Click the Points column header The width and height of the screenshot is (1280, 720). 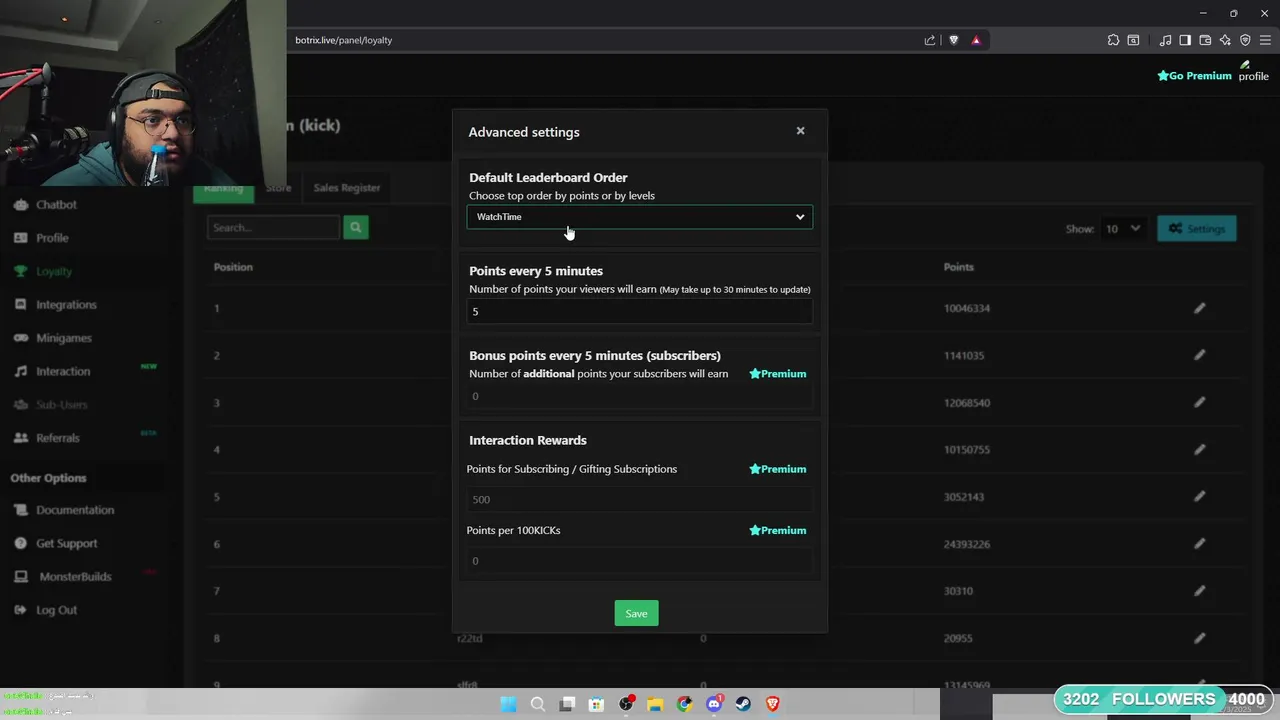click(958, 267)
